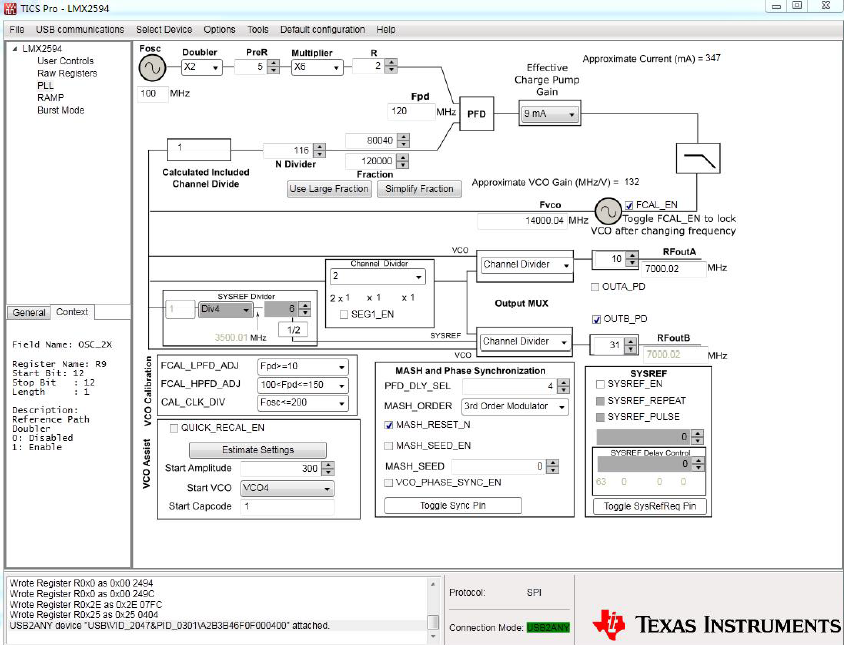The width and height of the screenshot is (844, 645).
Task: Click the Fosc 100 MHz input field
Action: click(x=153, y=94)
